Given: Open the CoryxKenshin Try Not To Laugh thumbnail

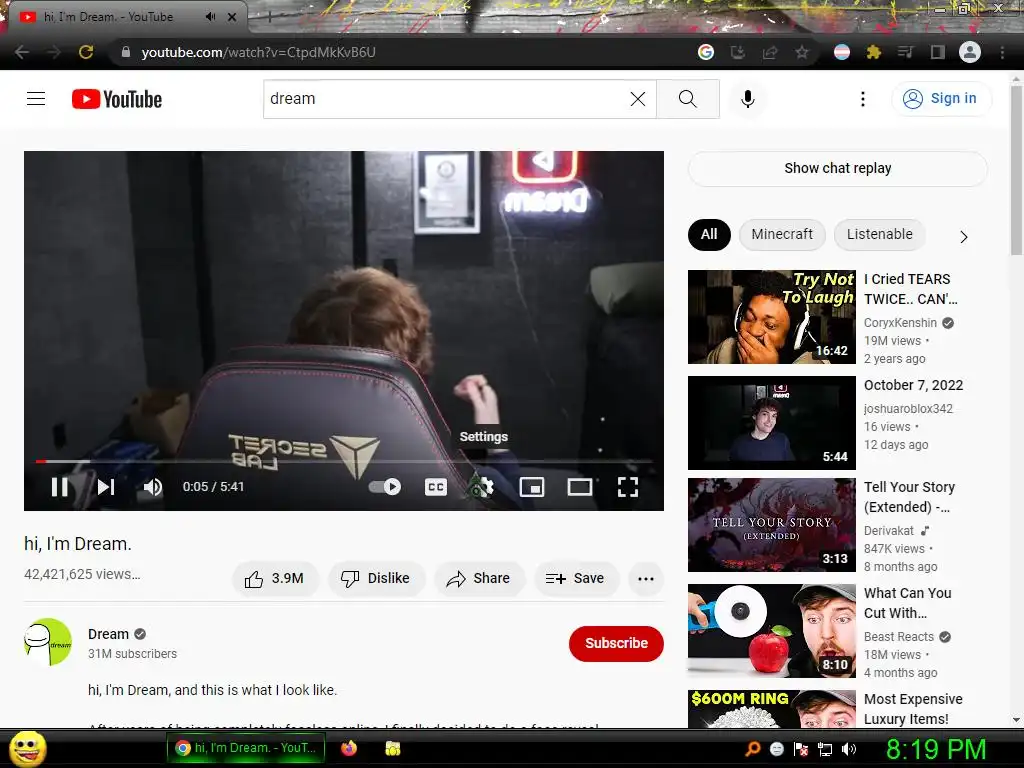Looking at the screenshot, I should coord(771,317).
